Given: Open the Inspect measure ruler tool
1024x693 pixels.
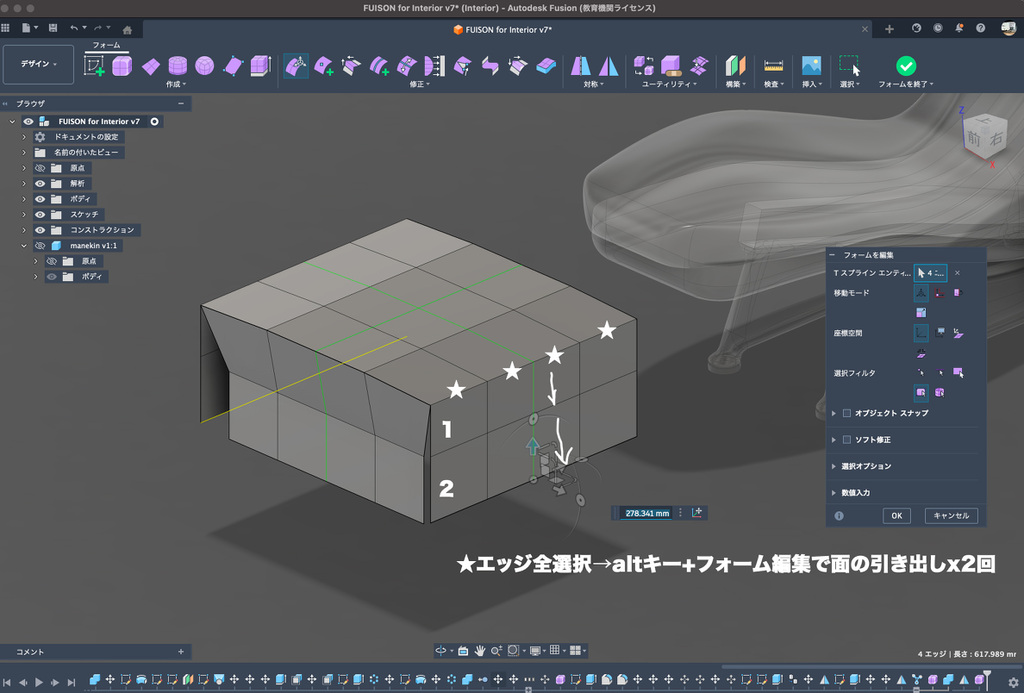Looking at the screenshot, I should pyautogui.click(x=773, y=66).
